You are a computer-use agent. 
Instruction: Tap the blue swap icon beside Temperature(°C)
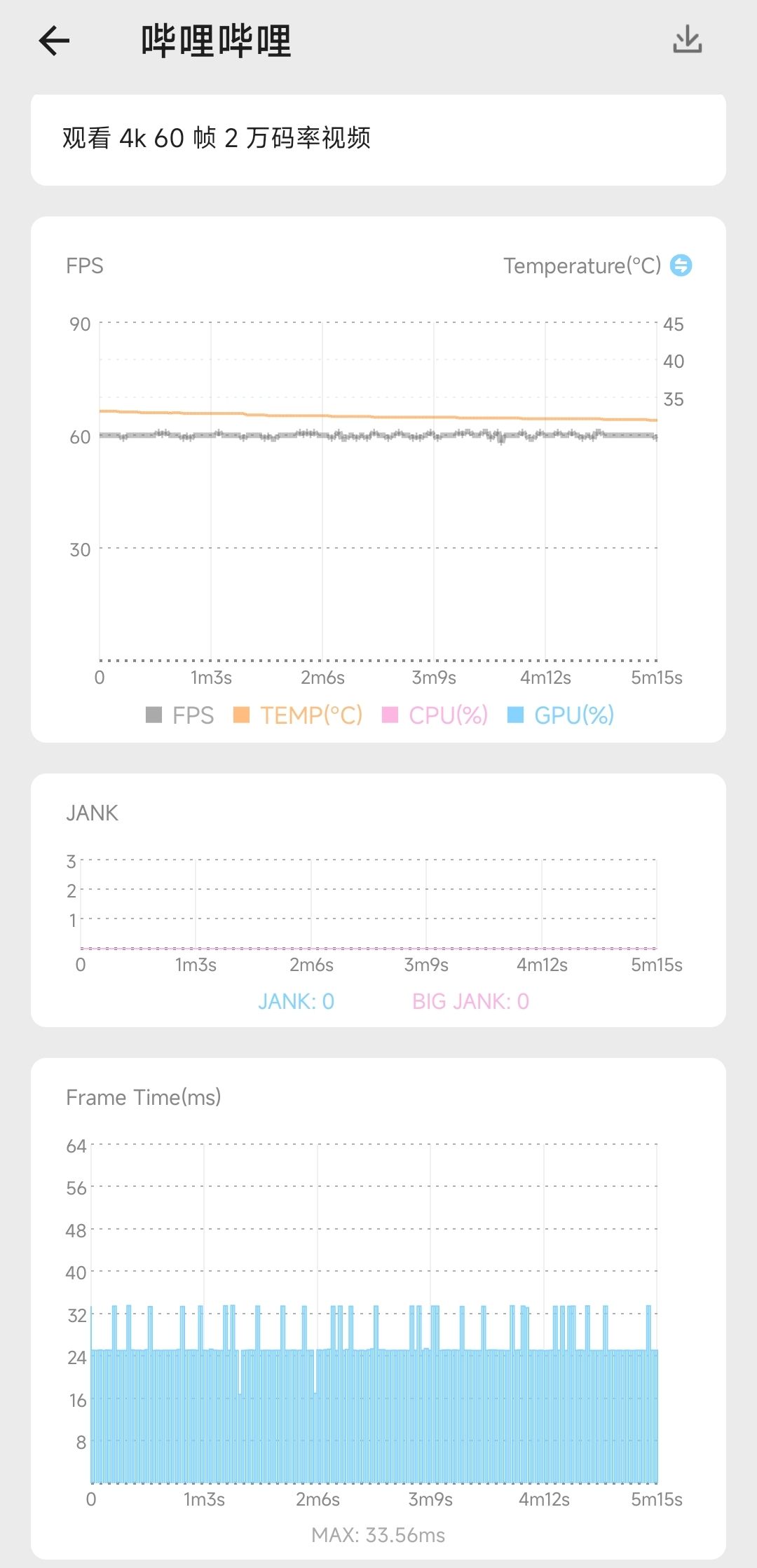[681, 266]
